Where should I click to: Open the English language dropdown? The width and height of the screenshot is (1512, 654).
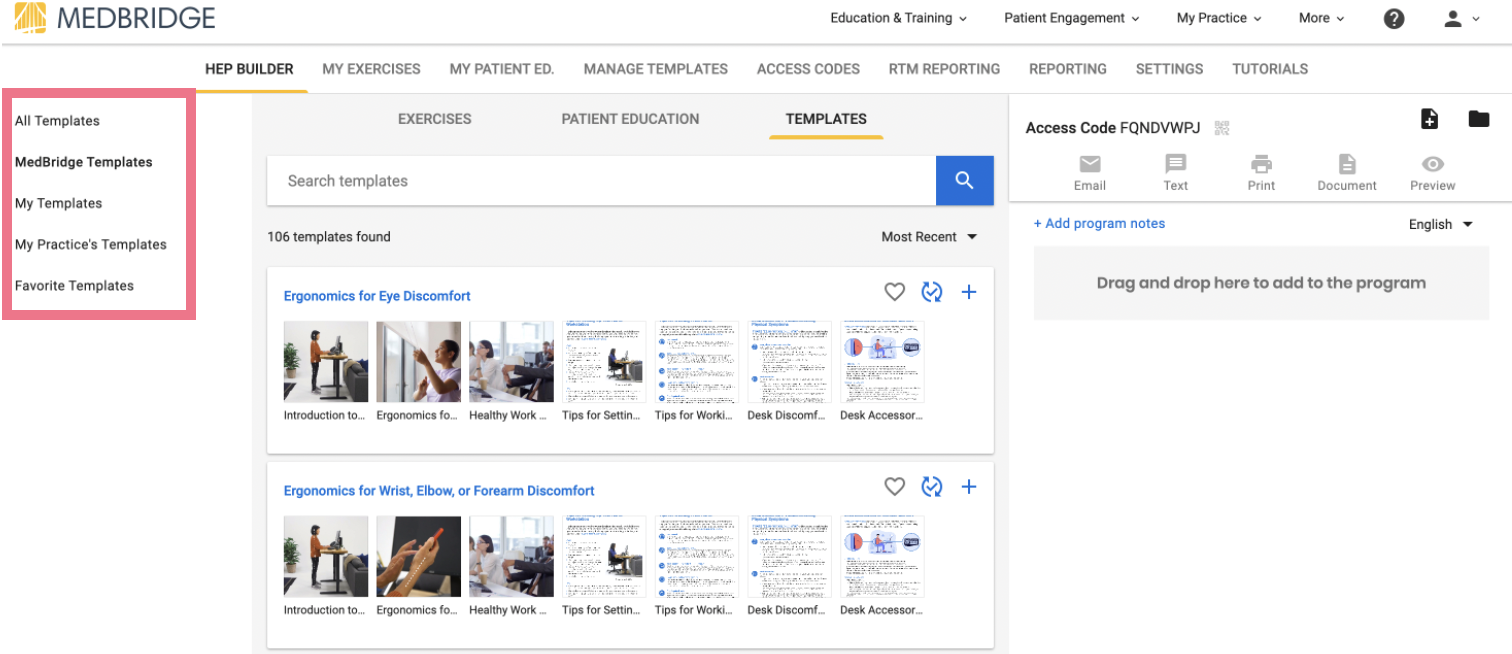[1441, 224]
